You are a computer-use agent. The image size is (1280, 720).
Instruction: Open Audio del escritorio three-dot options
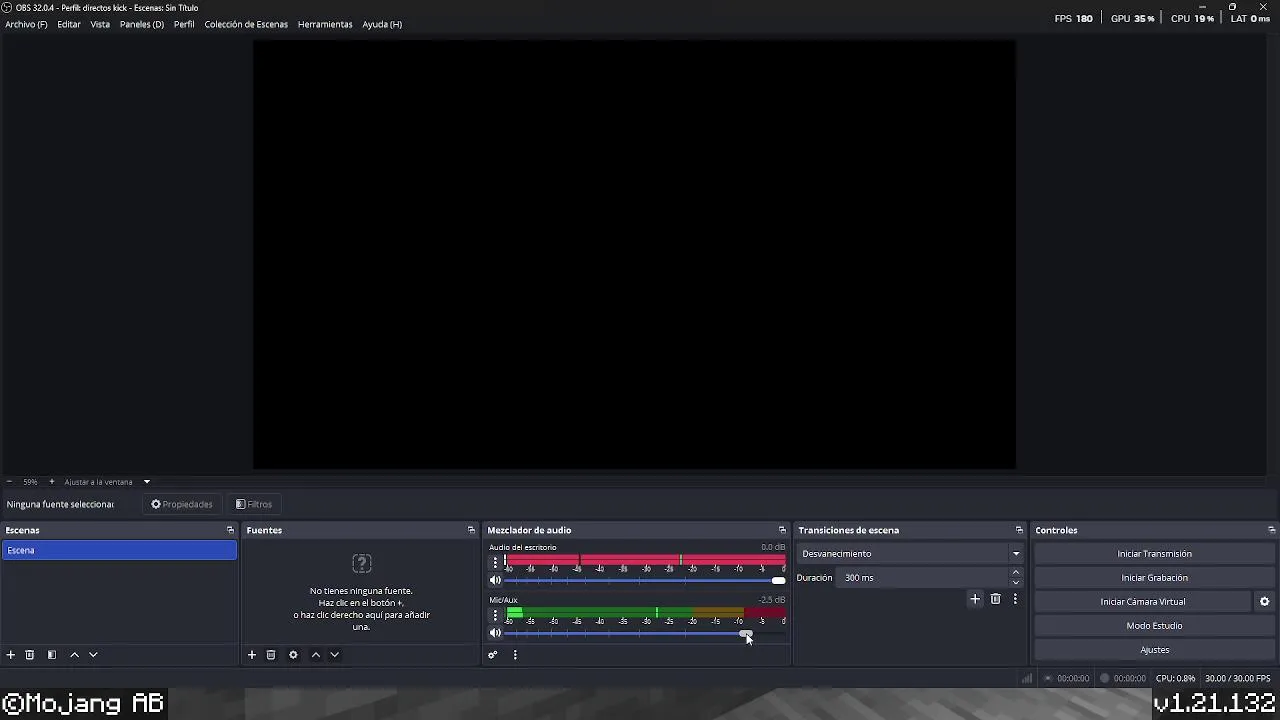495,563
